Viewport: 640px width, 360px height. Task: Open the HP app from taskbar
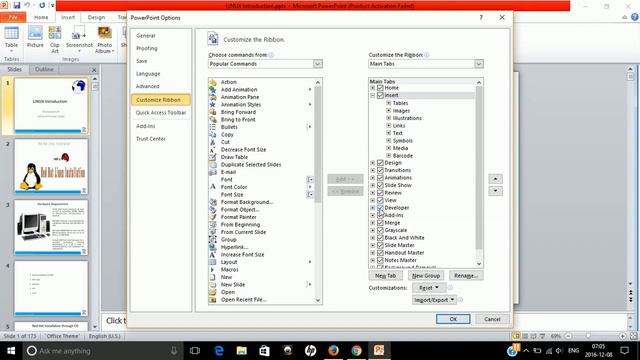[310, 350]
